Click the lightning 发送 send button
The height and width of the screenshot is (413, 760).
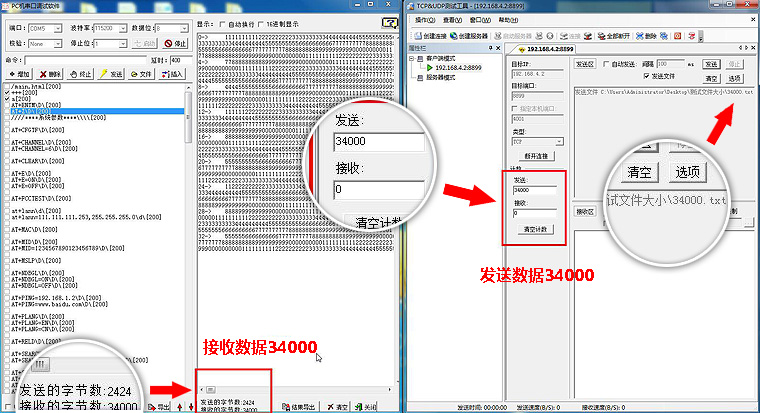pyautogui.click(x=110, y=74)
